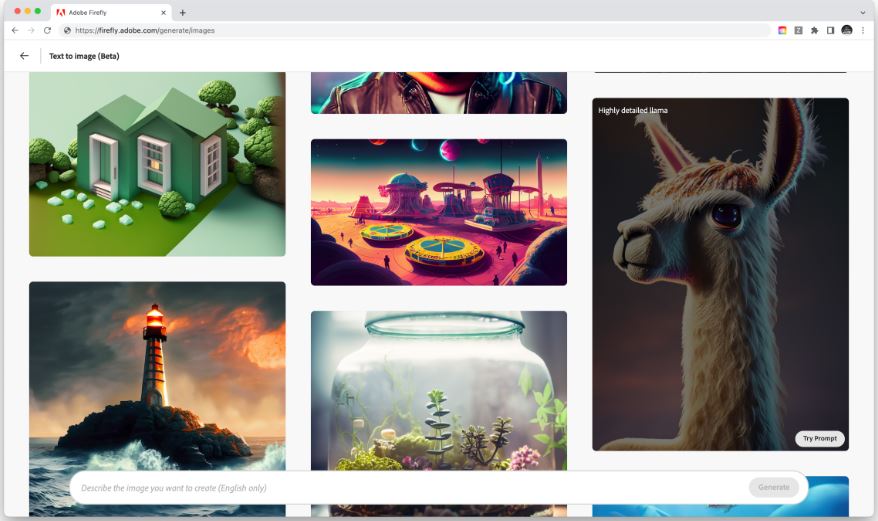Open the blue image at bottom right
Screen dimensions: 878x521
[x=829, y=496]
